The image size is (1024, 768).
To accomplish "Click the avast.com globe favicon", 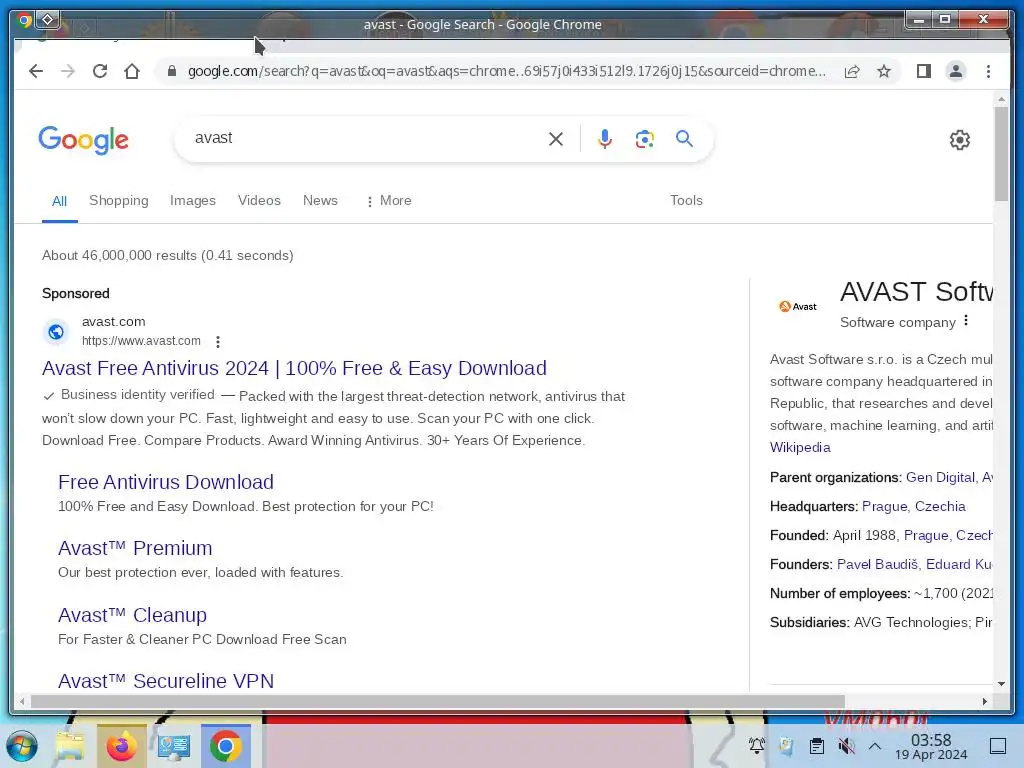I will tap(56, 332).
